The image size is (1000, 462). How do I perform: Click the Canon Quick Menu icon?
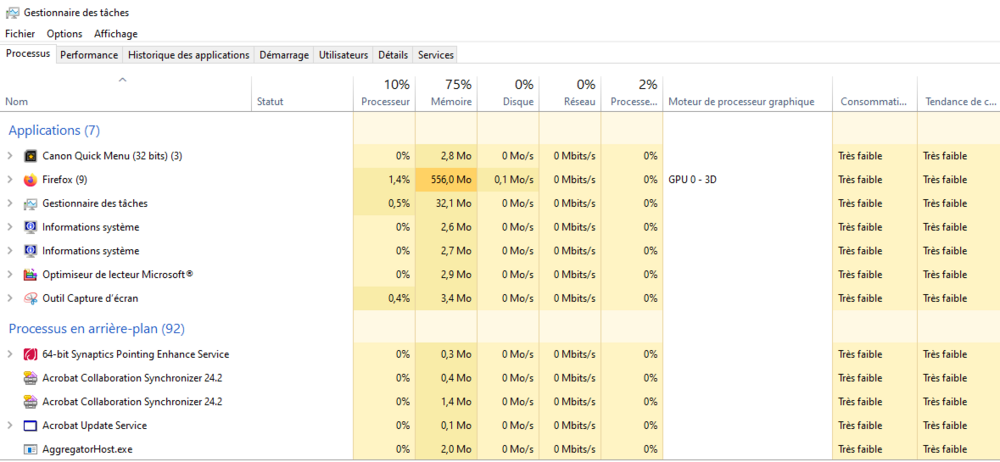pyautogui.click(x=30, y=156)
